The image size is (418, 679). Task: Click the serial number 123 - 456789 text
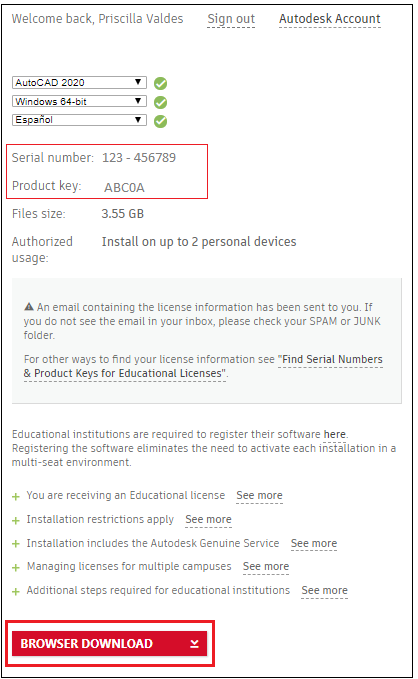(x=139, y=158)
